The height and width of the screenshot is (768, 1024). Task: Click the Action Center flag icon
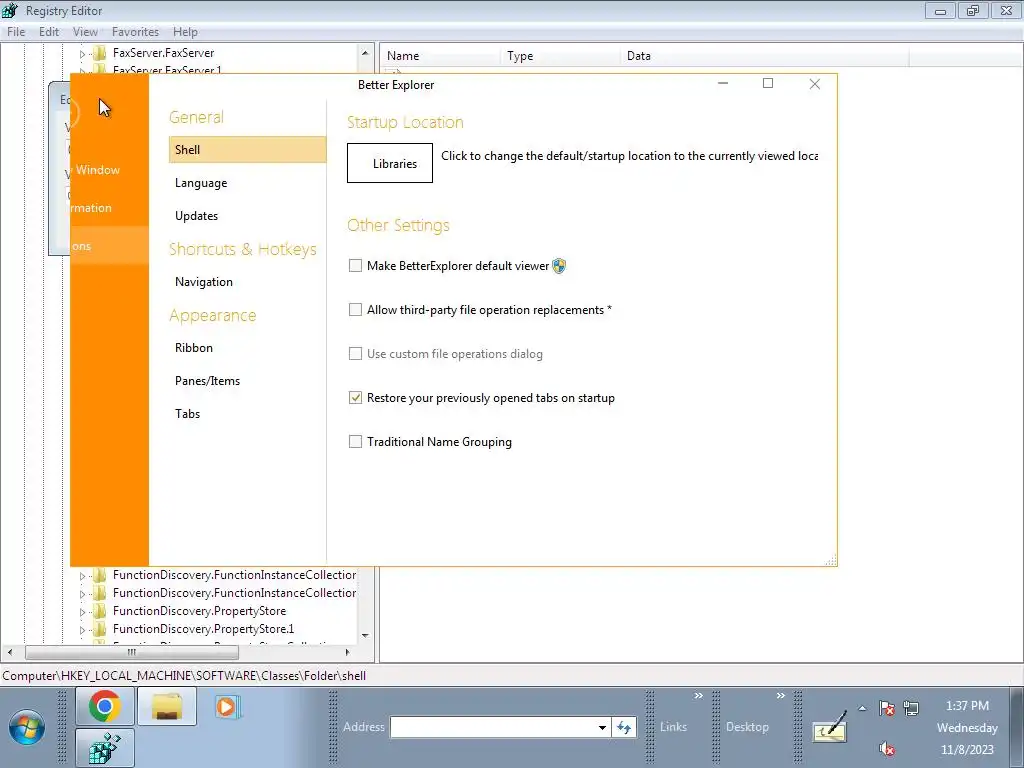(x=887, y=708)
